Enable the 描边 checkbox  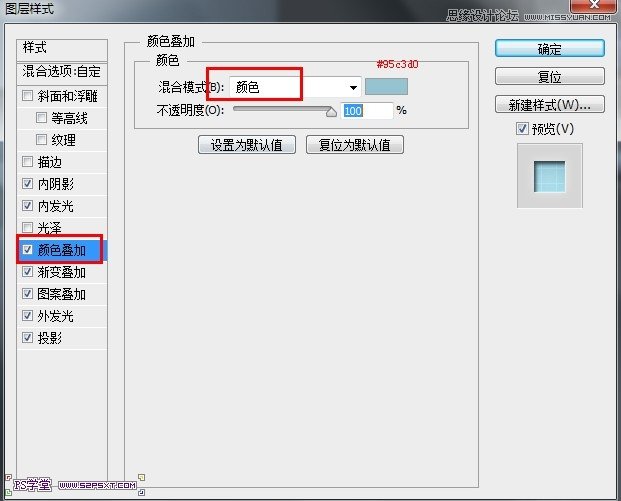point(27,162)
